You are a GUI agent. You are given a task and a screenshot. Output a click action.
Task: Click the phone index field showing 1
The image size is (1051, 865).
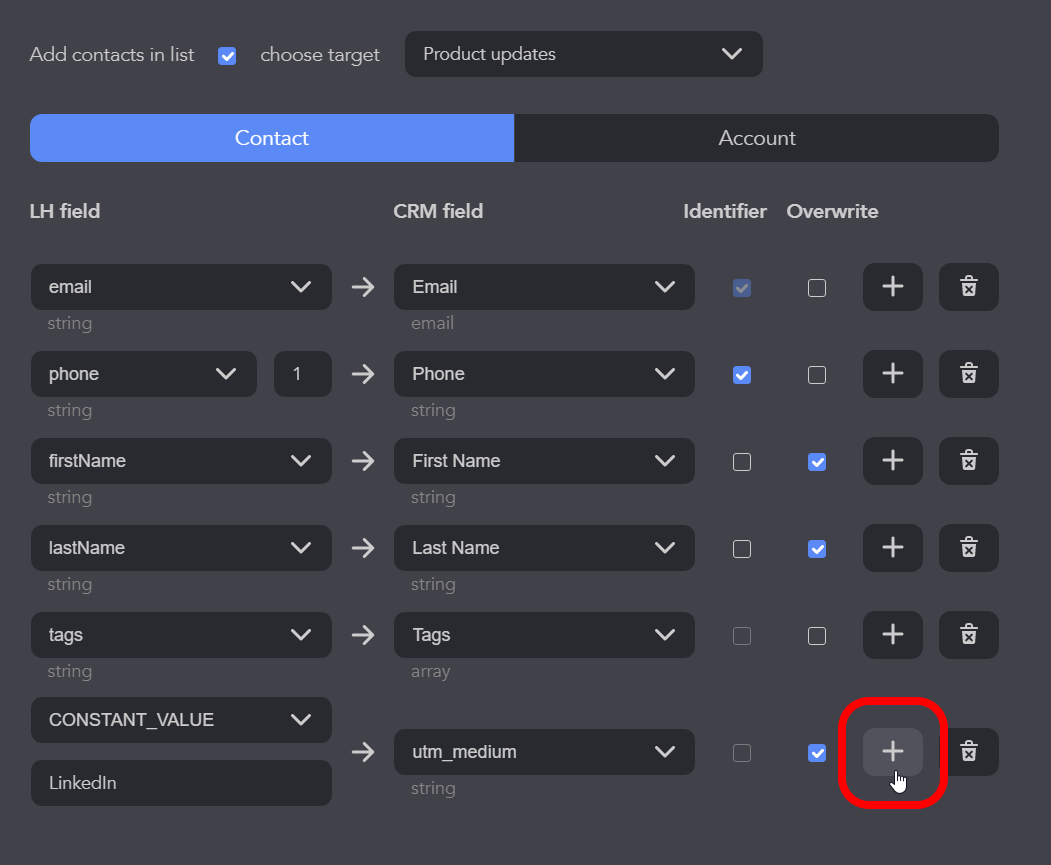click(302, 374)
